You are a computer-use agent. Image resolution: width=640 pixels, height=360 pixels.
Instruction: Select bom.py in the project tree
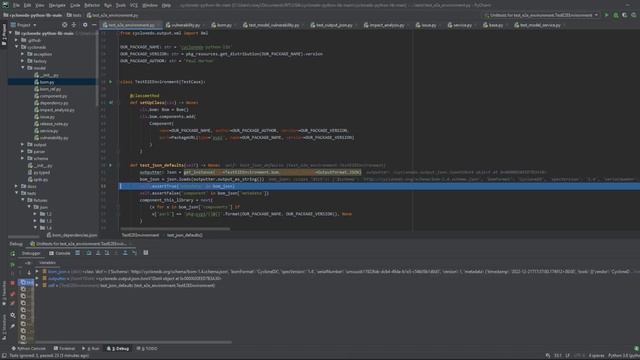(x=52, y=82)
